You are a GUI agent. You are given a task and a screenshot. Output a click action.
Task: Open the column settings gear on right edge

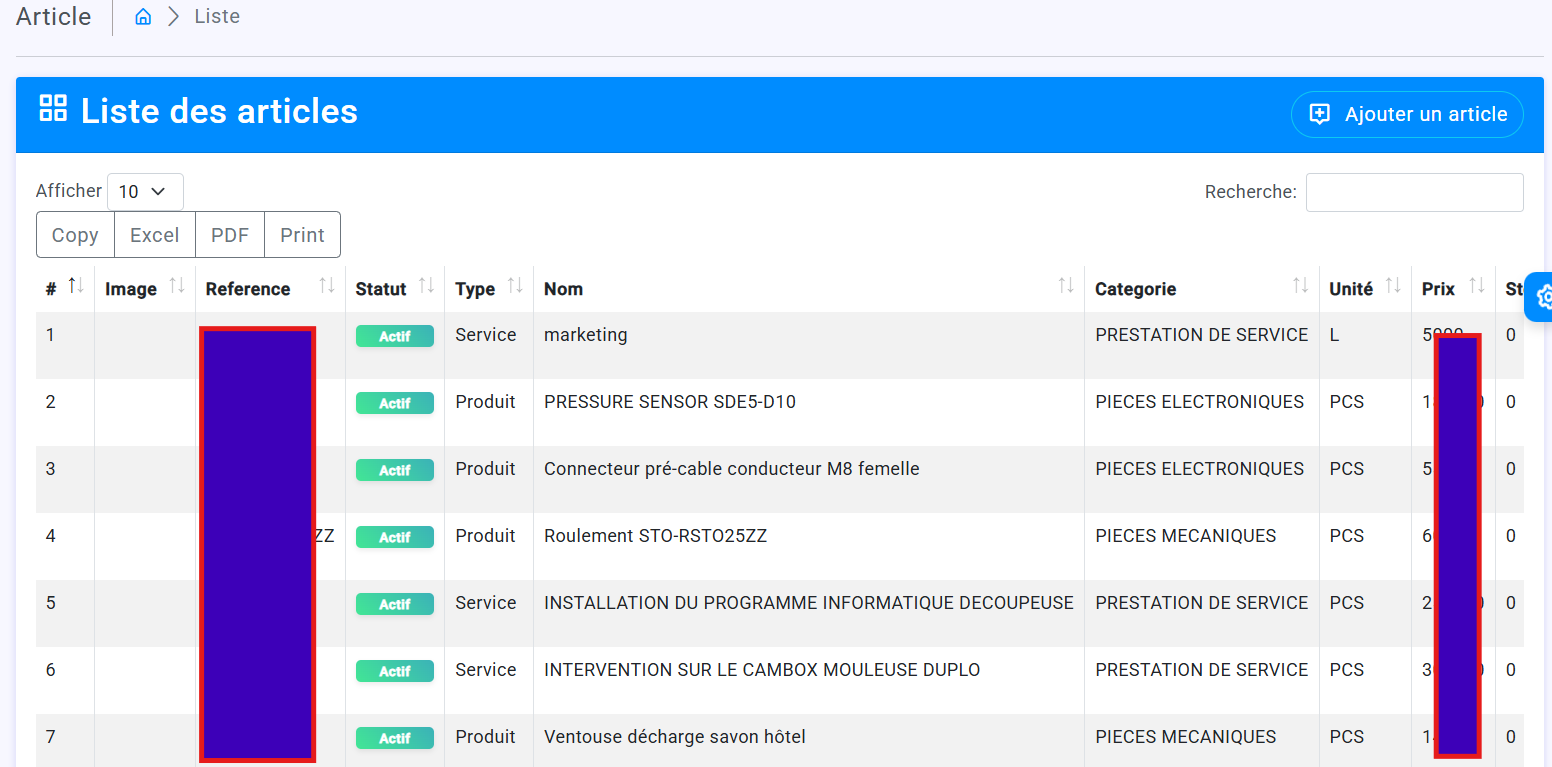coord(1544,297)
